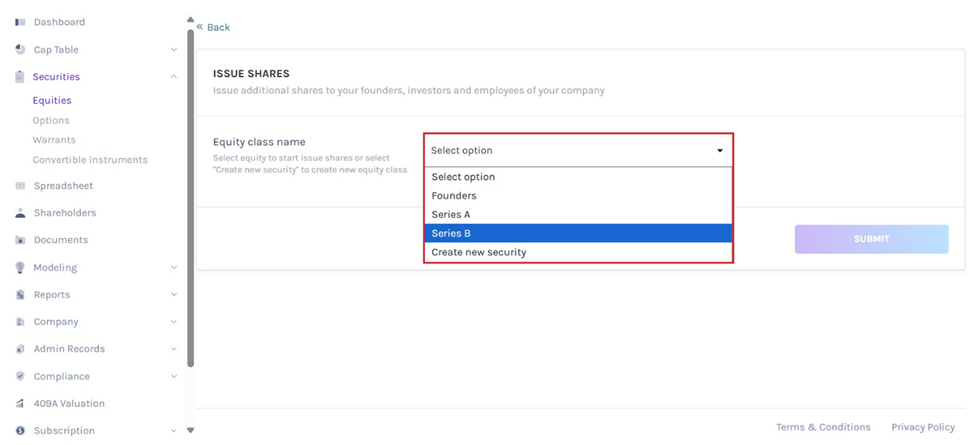This screenshot has height=445, width=974.
Task: Click the Cap Table pie chart icon
Action: (20, 50)
